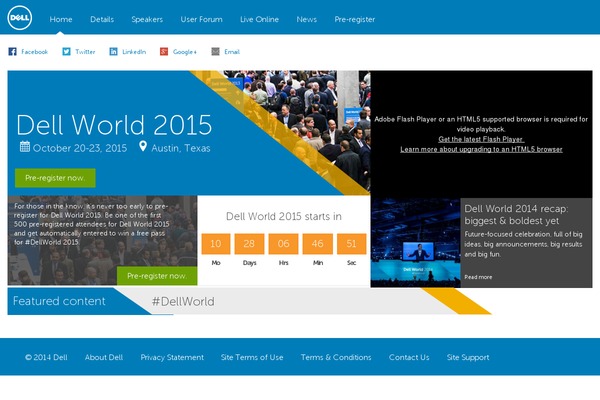Click Pre-register now button over crowd photo
Viewport: 600px width, 400px height.
tap(157, 276)
